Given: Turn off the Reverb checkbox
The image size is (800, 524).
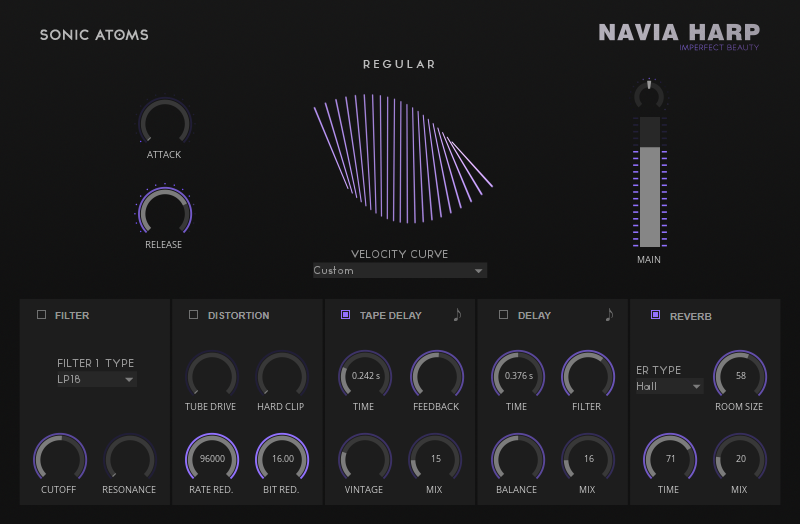Looking at the screenshot, I should (x=655, y=315).
